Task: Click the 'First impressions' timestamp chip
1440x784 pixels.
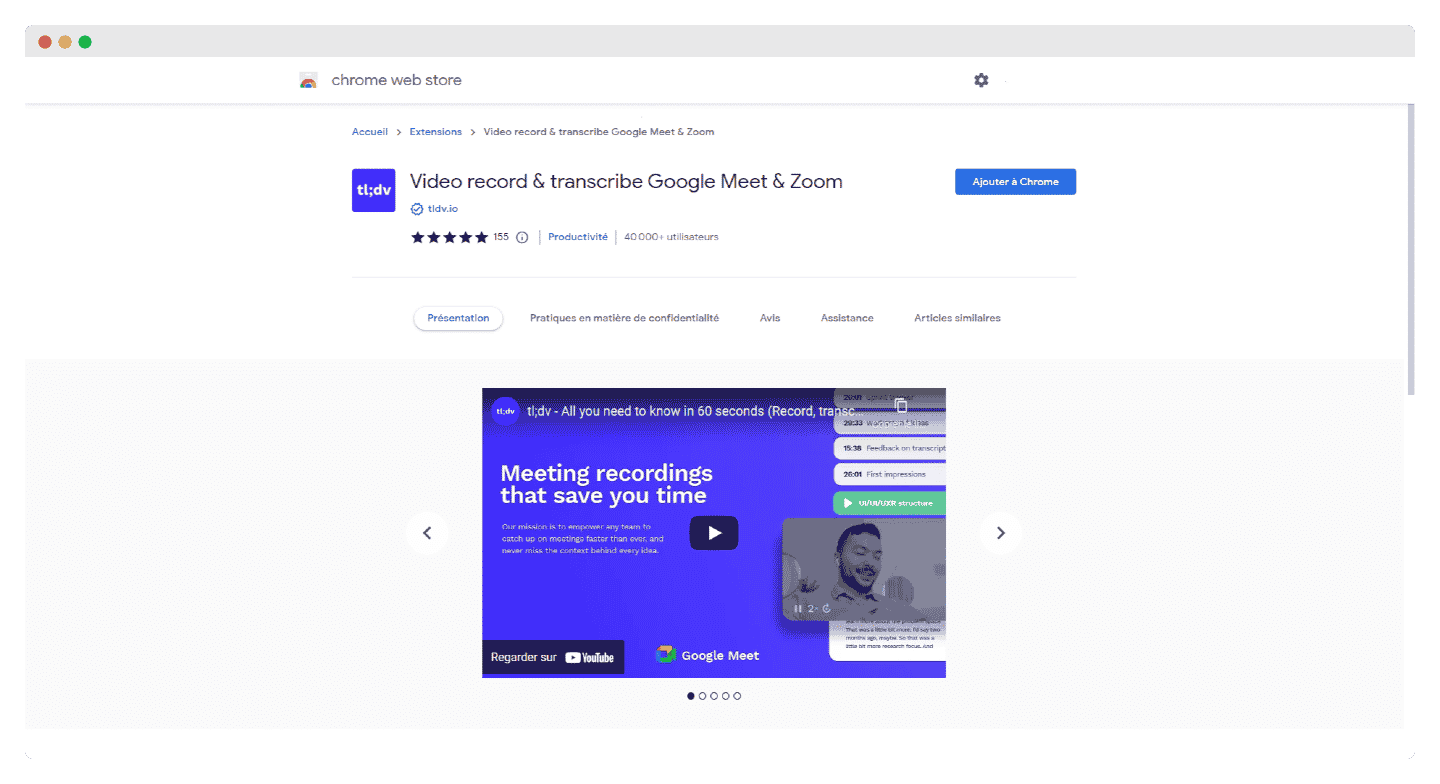Action: (889, 474)
